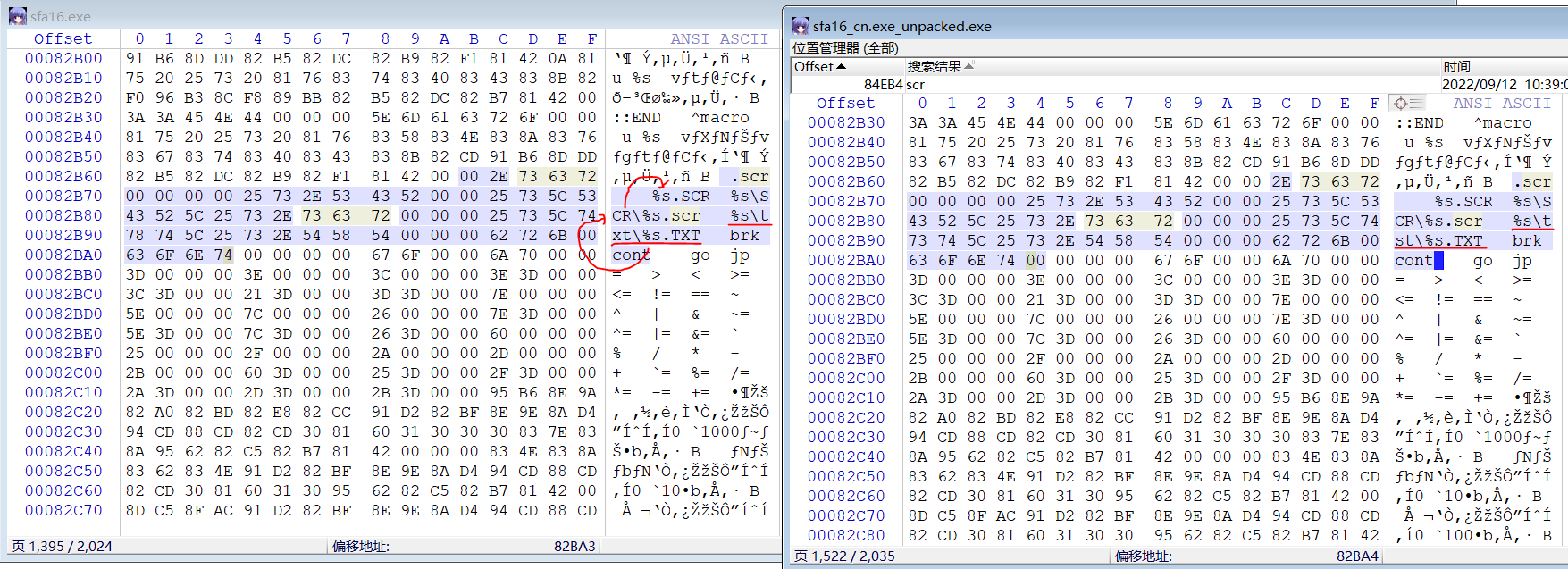Image resolution: width=1568 pixels, height=569 pixels.
Task: Click the sfa16.exe window title icon
Action: tap(17, 16)
